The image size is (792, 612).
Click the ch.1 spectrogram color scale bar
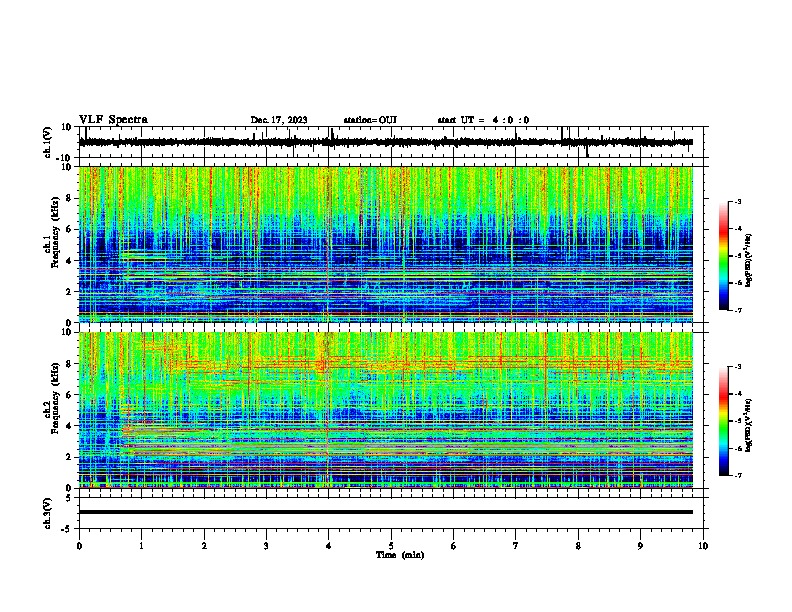pyautogui.click(x=723, y=256)
